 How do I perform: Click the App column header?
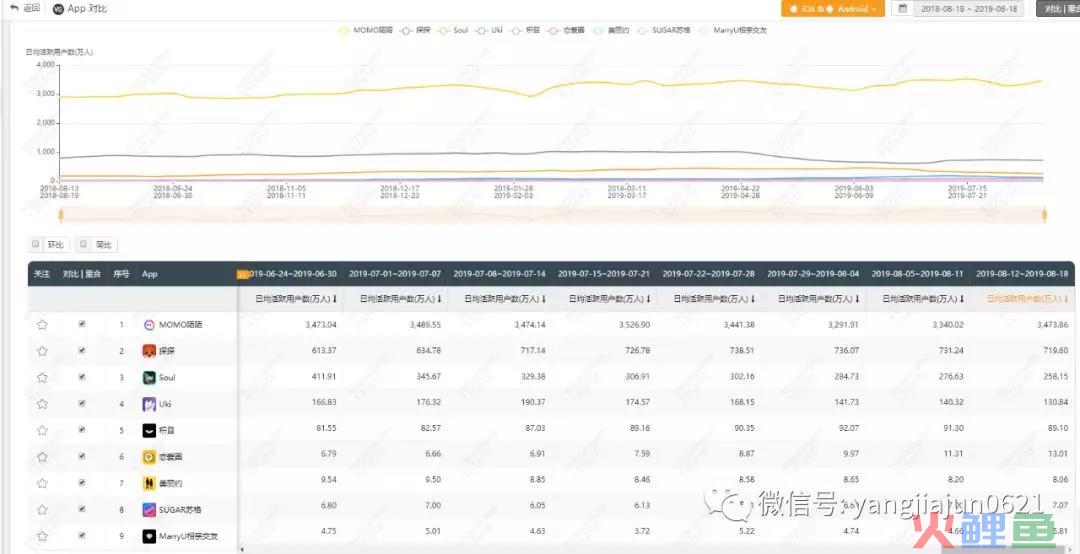coord(149,274)
